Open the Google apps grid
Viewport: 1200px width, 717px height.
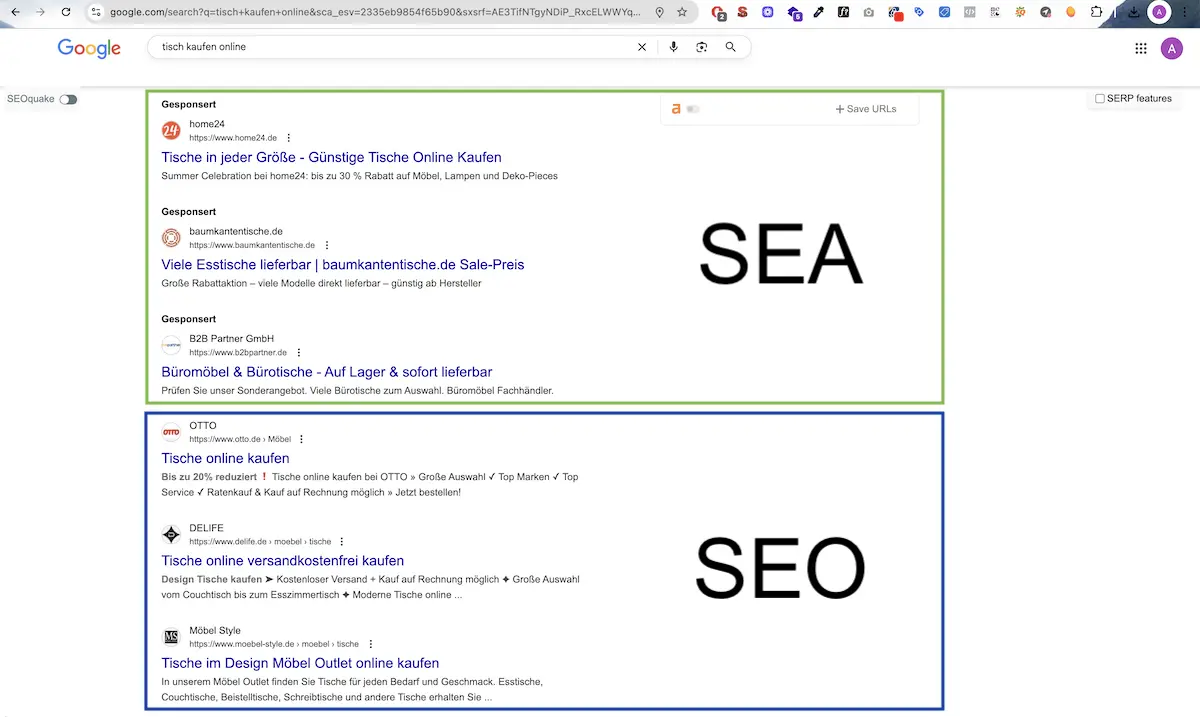coord(1141,48)
